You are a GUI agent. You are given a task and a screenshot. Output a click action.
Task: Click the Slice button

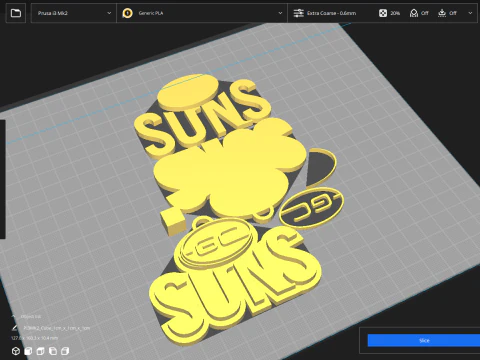pos(424,340)
